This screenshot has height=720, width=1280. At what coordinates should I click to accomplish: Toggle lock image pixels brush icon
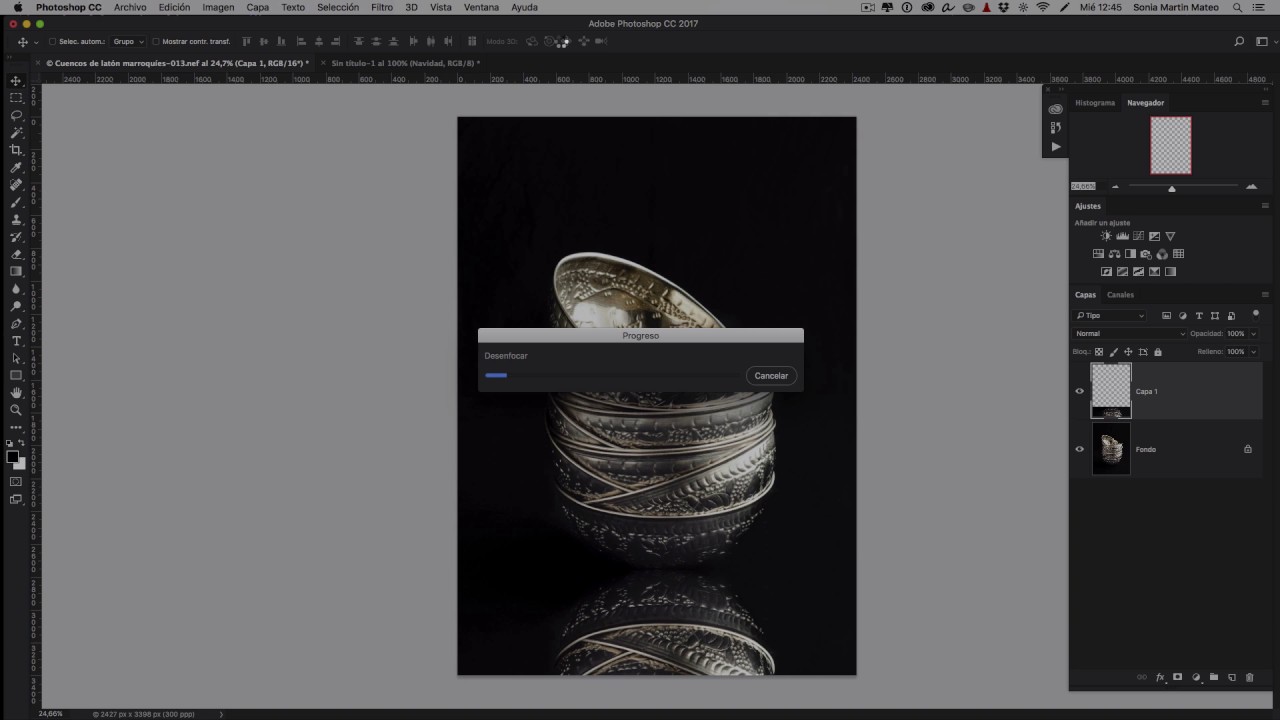tap(1114, 352)
